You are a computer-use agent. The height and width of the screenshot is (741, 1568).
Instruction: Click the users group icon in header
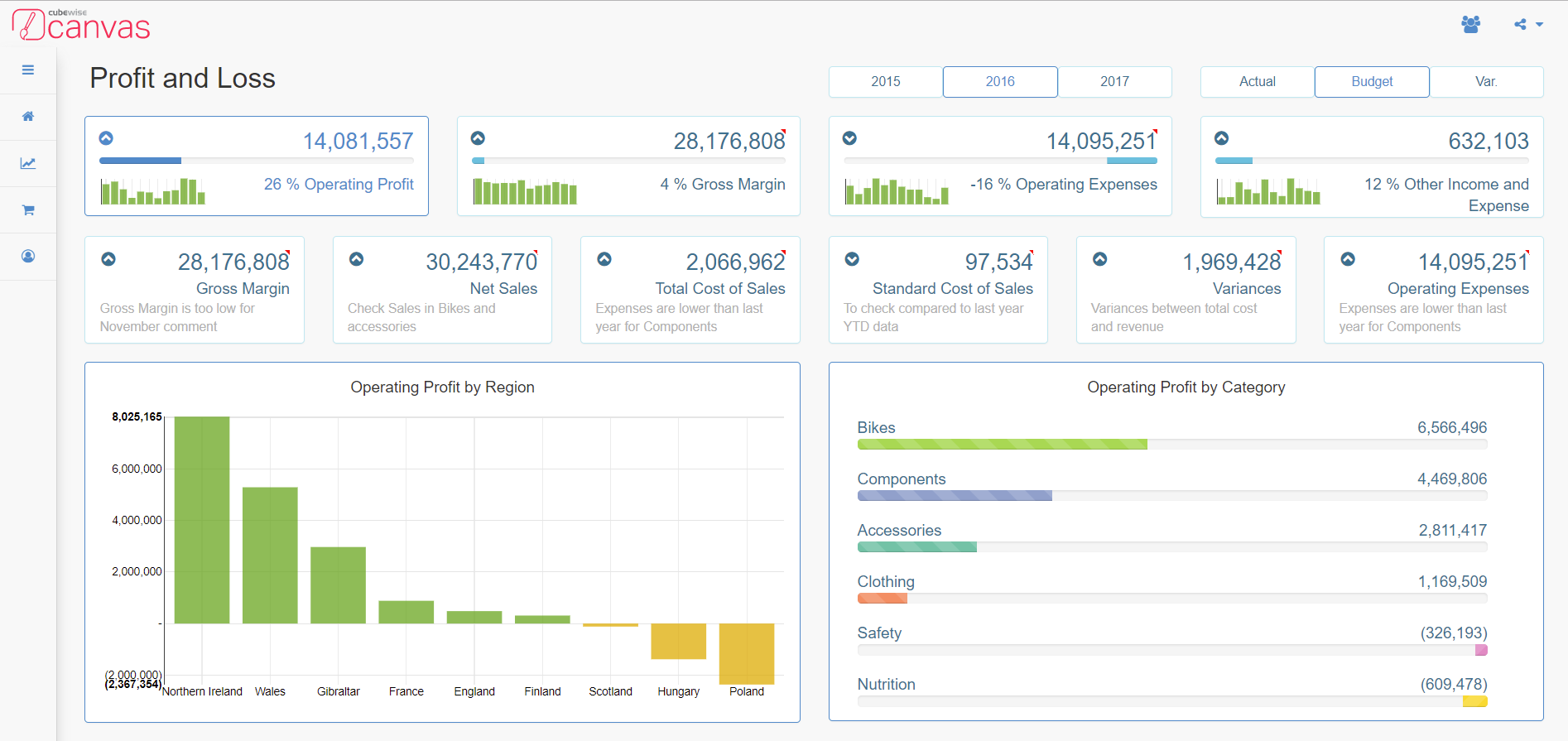(x=1470, y=25)
